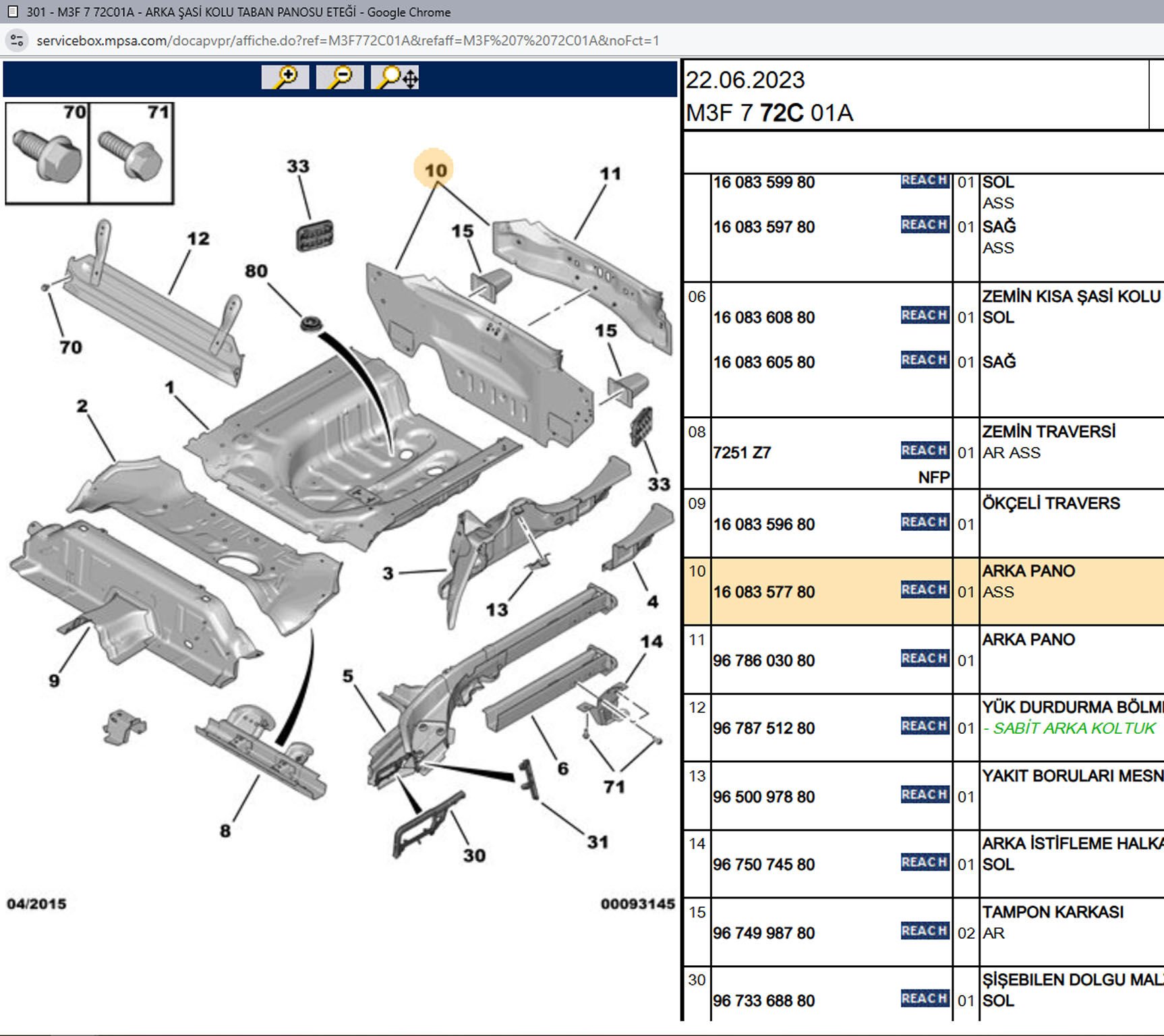Open part number 96 786 030 80

click(763, 661)
